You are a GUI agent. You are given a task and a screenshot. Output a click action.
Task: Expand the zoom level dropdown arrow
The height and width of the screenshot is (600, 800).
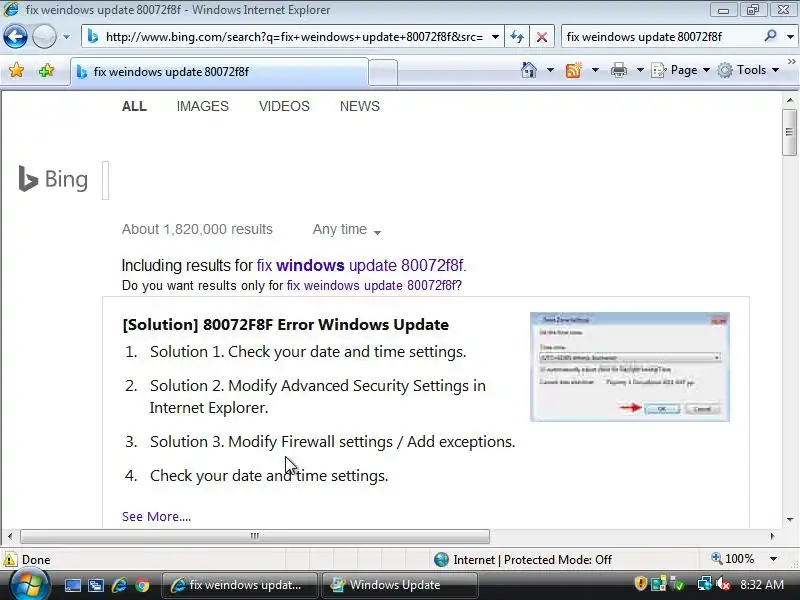pyautogui.click(x=773, y=559)
